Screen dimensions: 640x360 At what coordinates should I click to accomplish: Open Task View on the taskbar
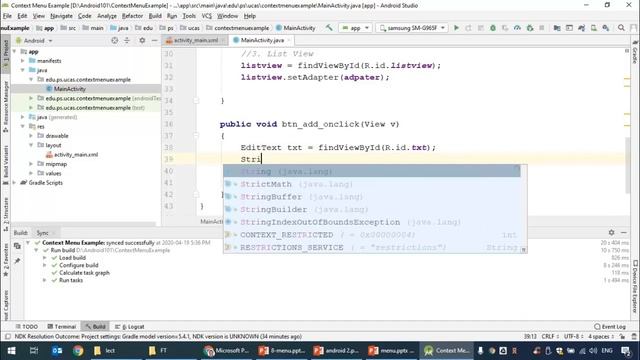[34, 351]
